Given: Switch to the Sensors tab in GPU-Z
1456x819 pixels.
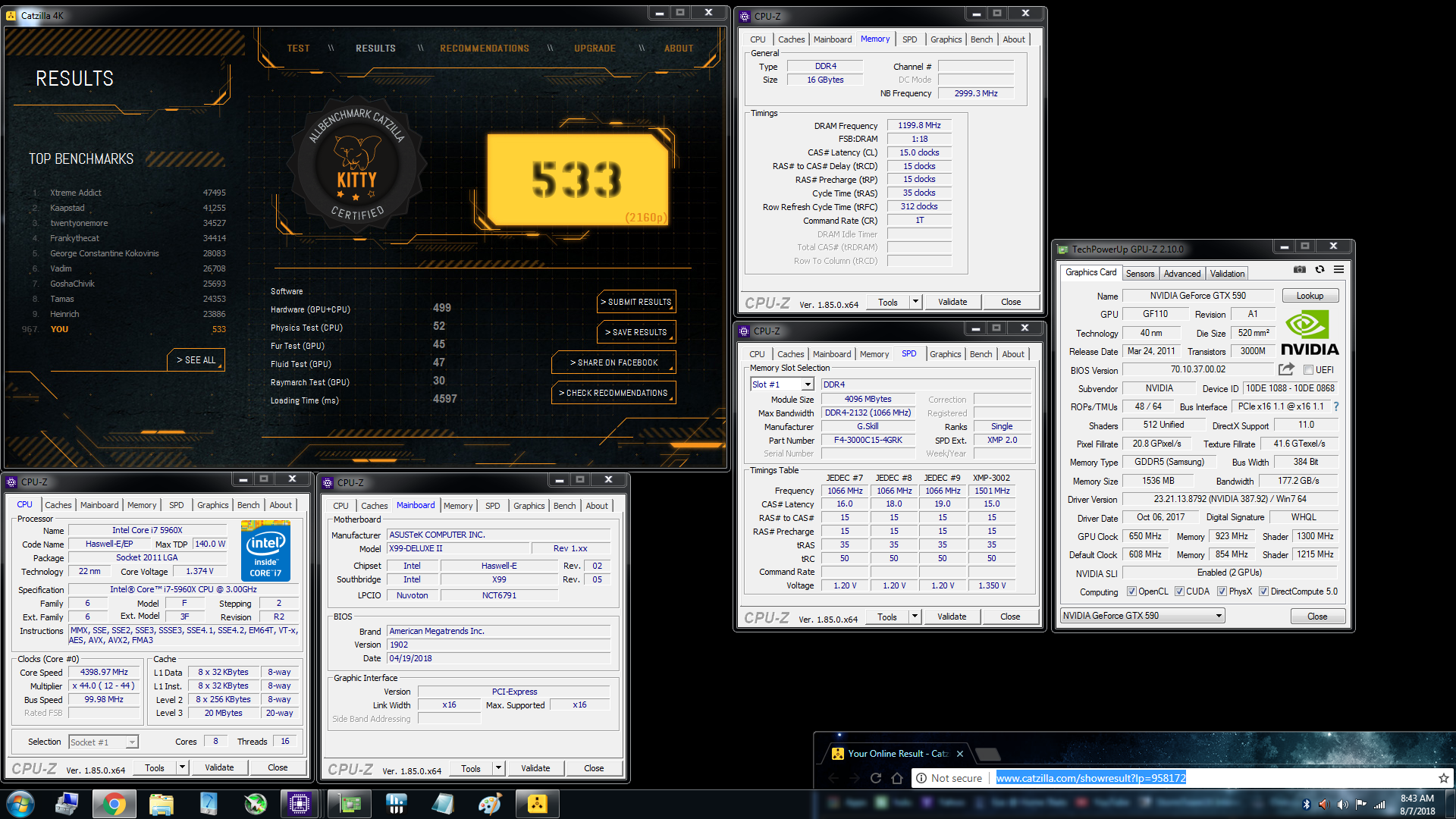Looking at the screenshot, I should [x=1140, y=274].
